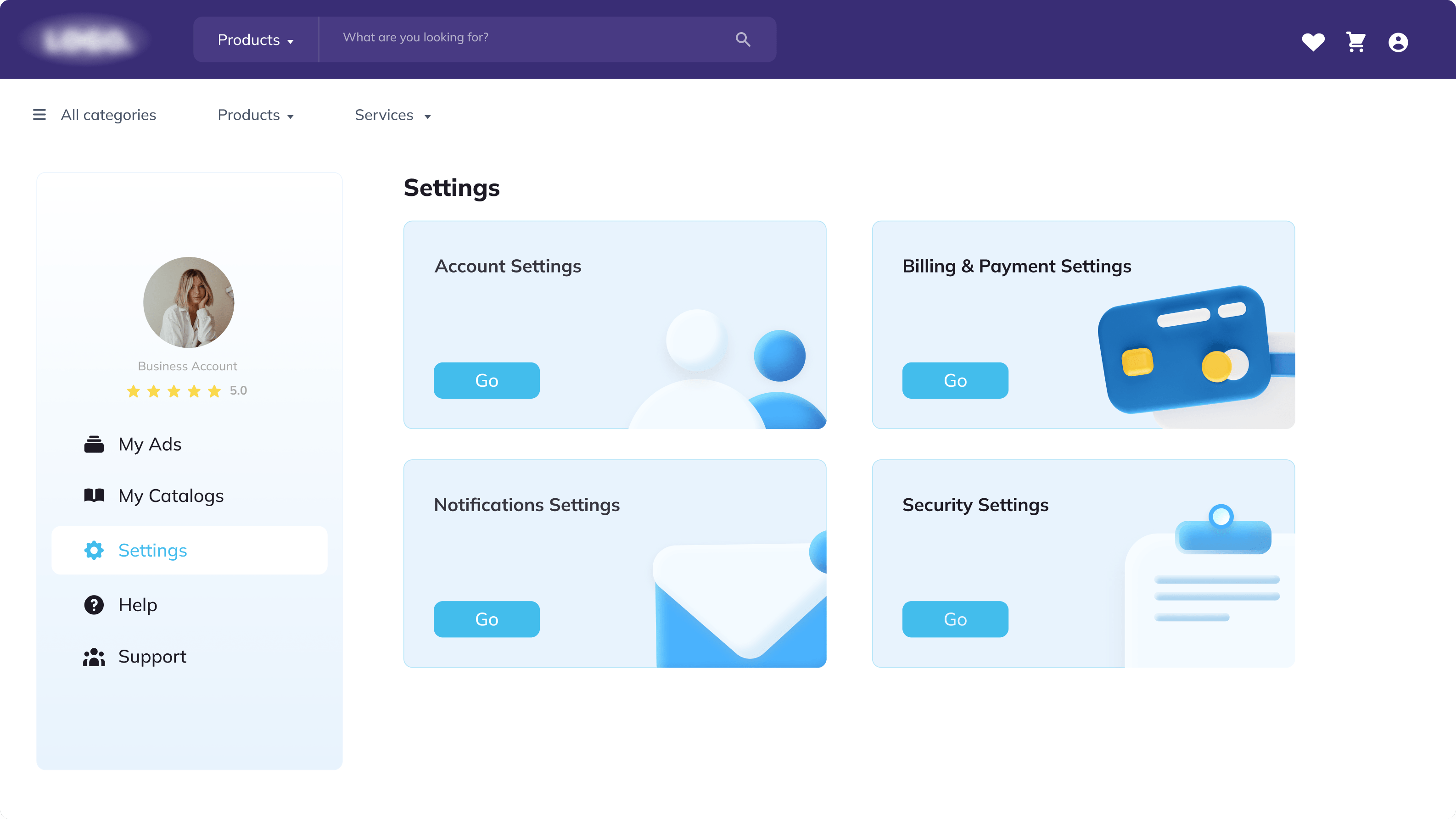Click the My Ads stack icon
This screenshot has height=819, width=1456.
pyautogui.click(x=94, y=445)
